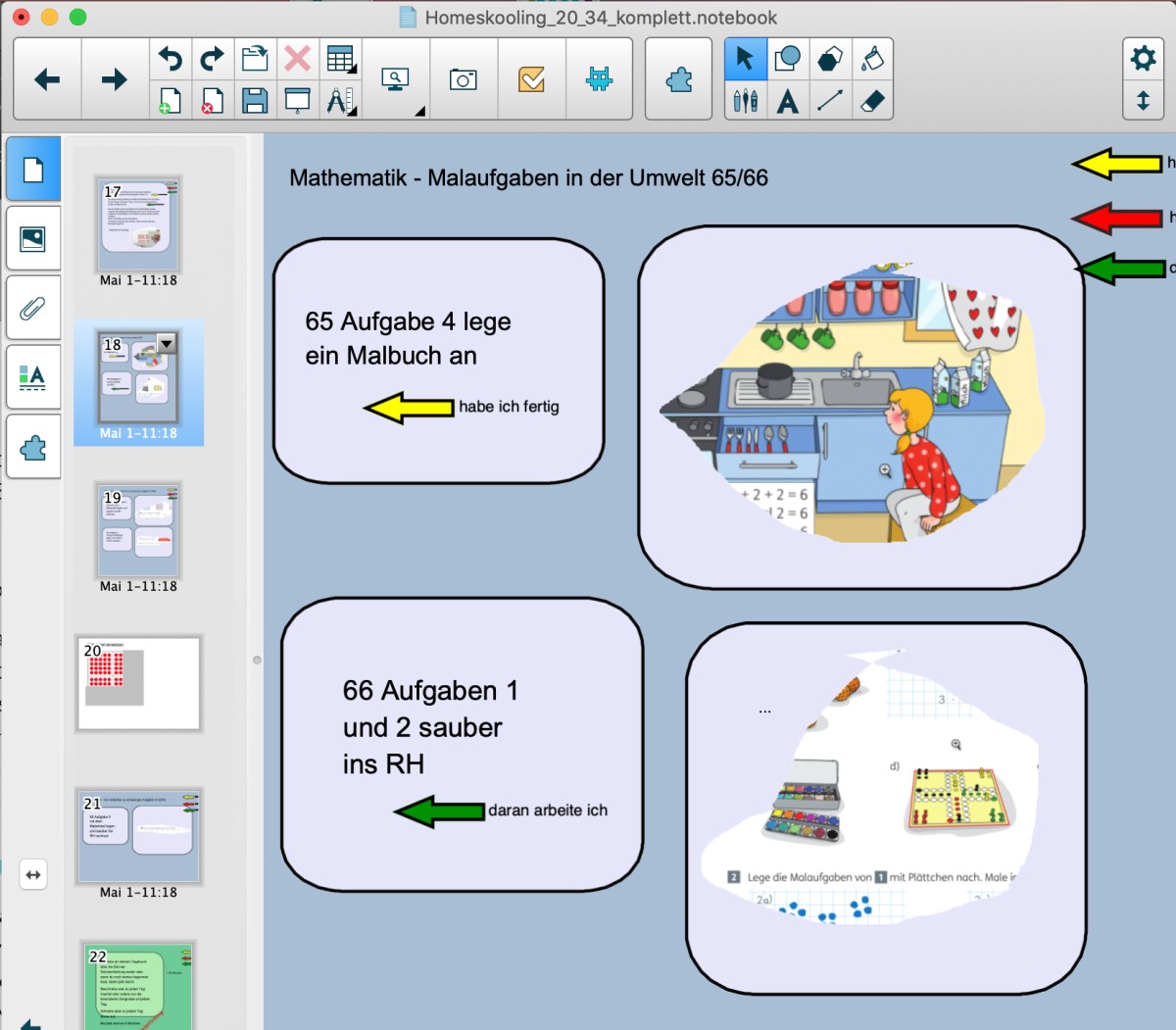The height and width of the screenshot is (1030, 1176).
Task: Toggle the toolbar position to the bottom
Action: click(x=1144, y=101)
